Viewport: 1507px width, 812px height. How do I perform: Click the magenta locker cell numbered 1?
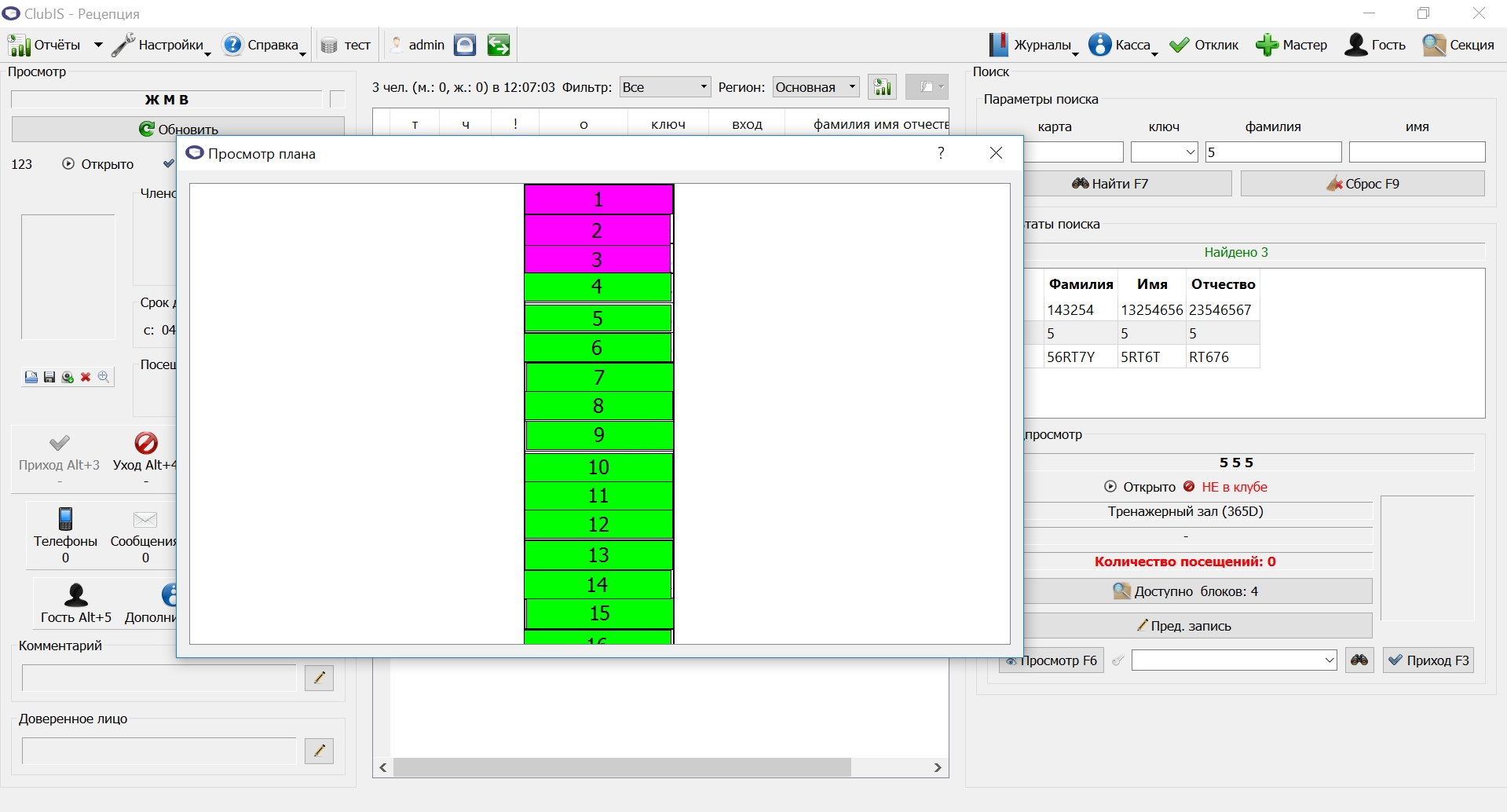tap(598, 199)
